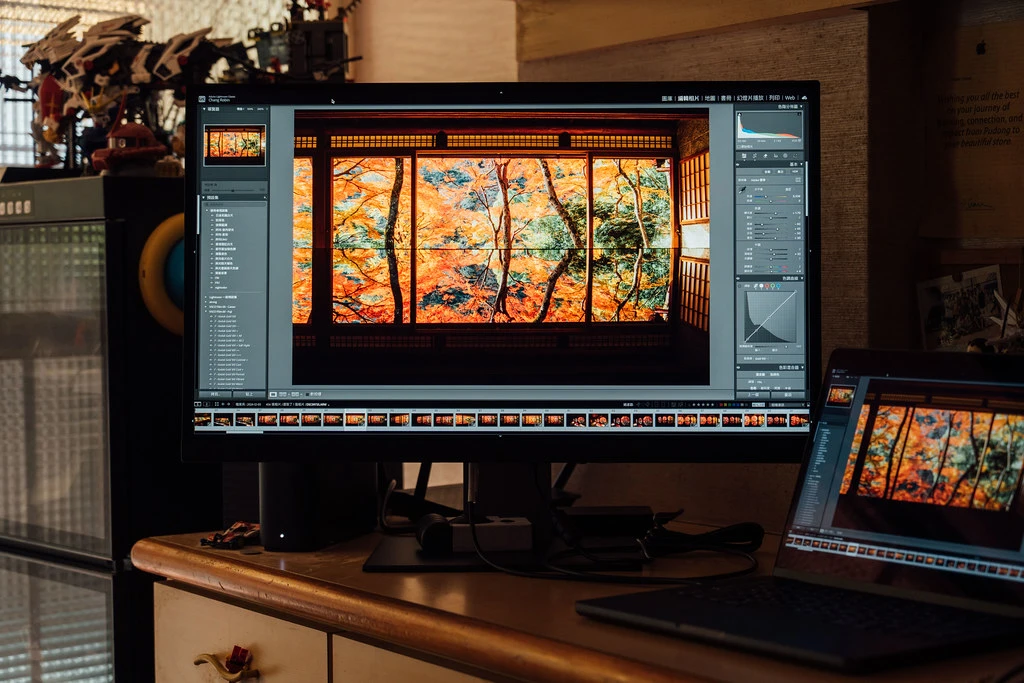The width and height of the screenshot is (1024, 683).
Task: Select the Loupe view icon in toolbar
Action: pos(273,394)
